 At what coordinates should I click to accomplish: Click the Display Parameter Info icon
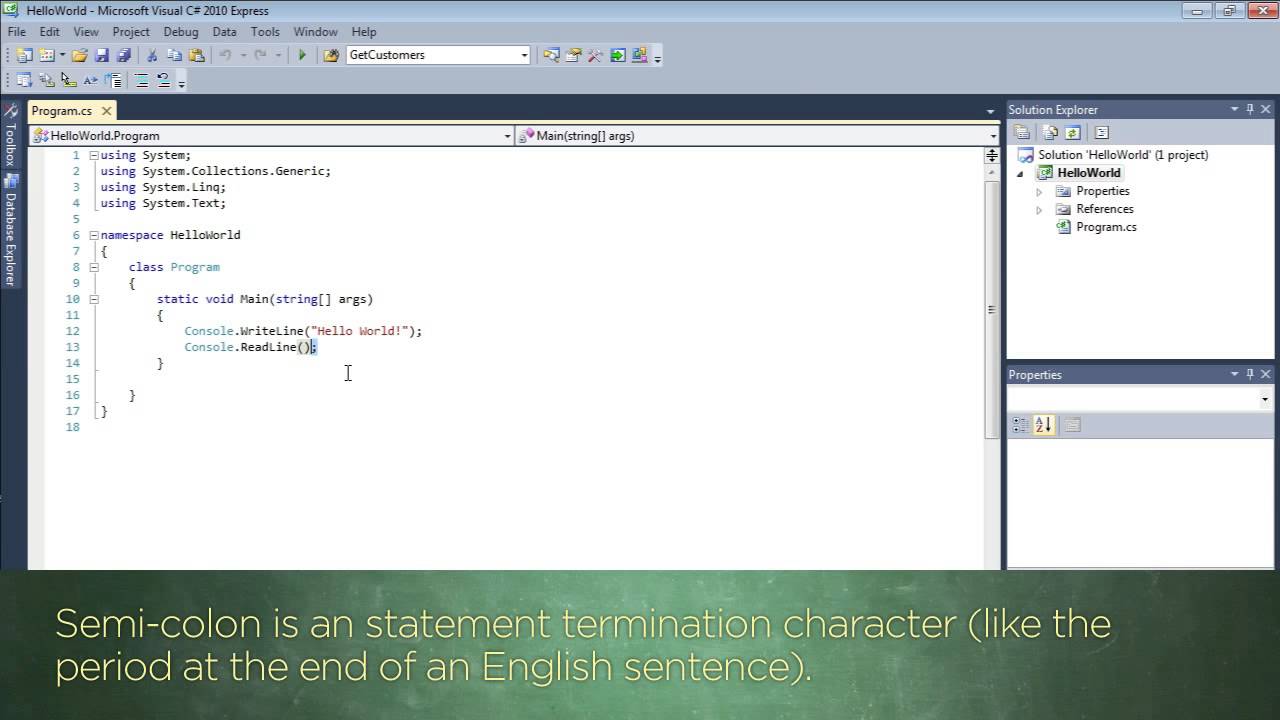(46, 80)
